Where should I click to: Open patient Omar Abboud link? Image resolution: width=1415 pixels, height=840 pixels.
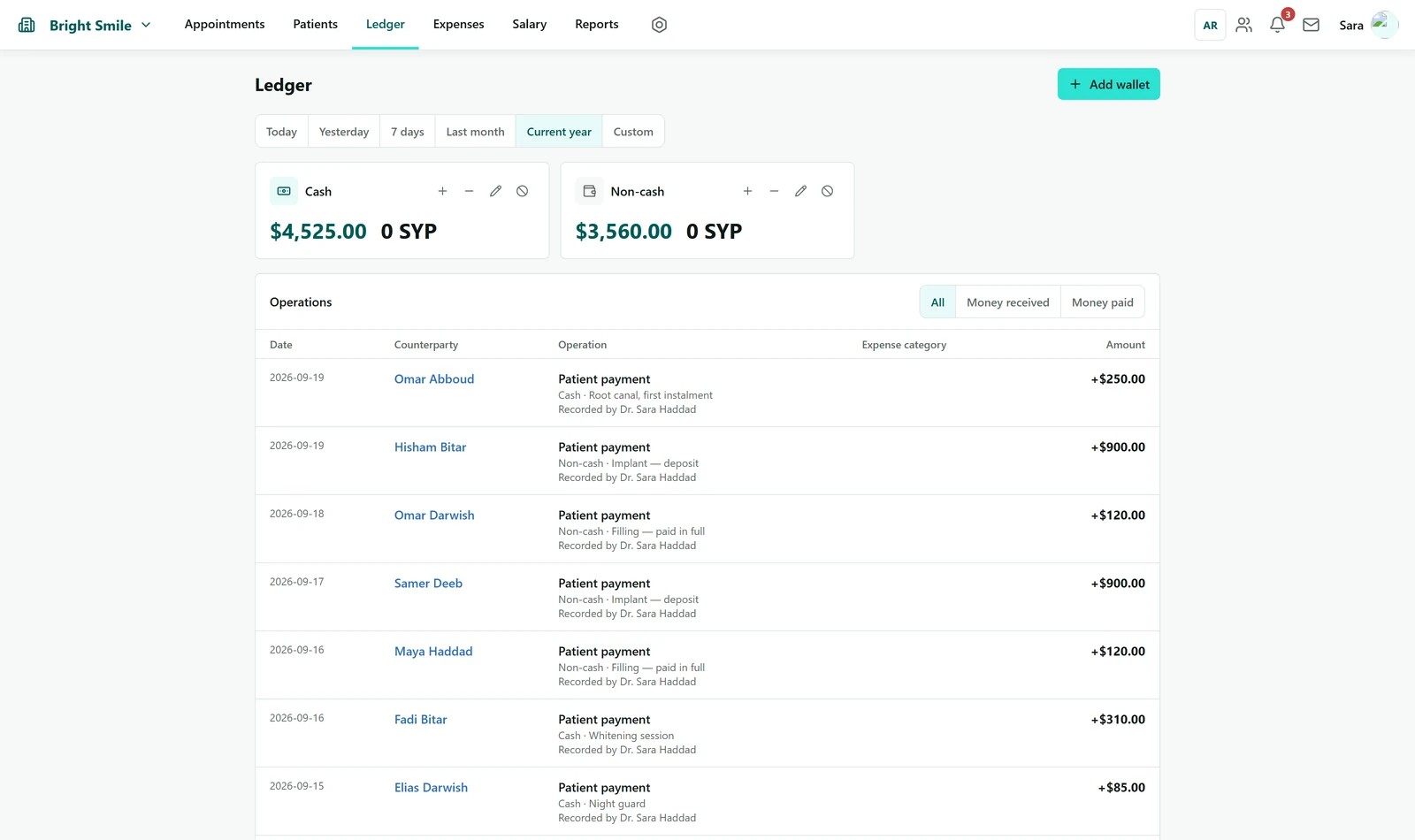(x=434, y=379)
